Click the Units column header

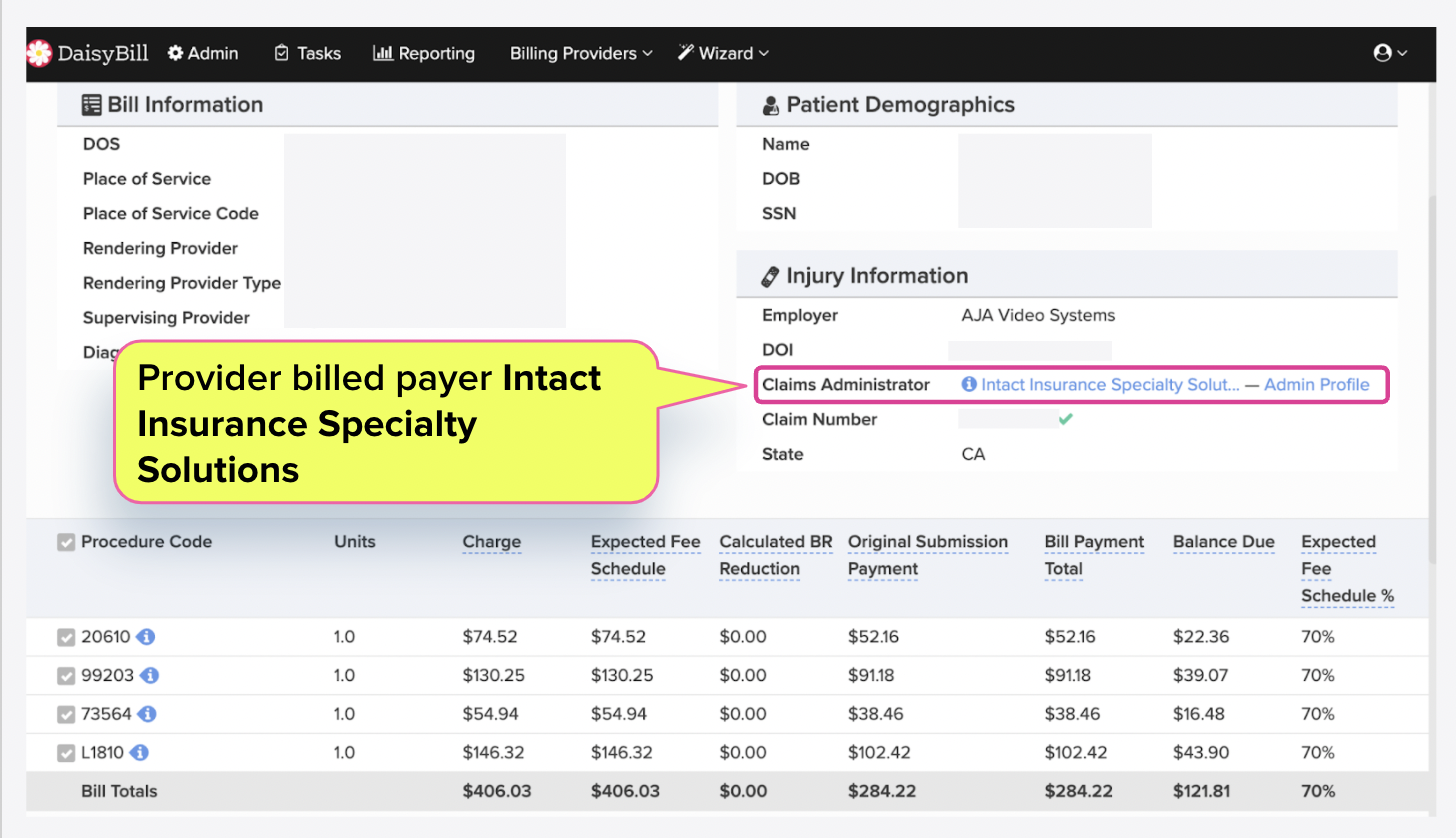click(355, 542)
